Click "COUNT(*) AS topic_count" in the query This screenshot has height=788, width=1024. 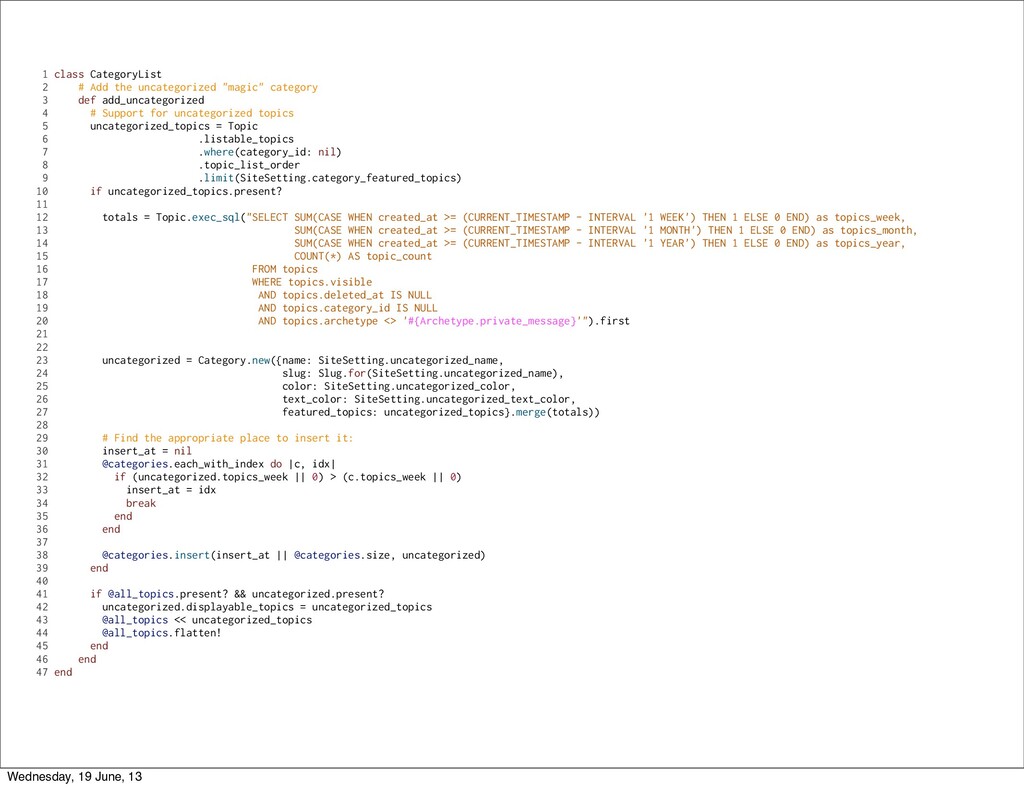coord(363,256)
